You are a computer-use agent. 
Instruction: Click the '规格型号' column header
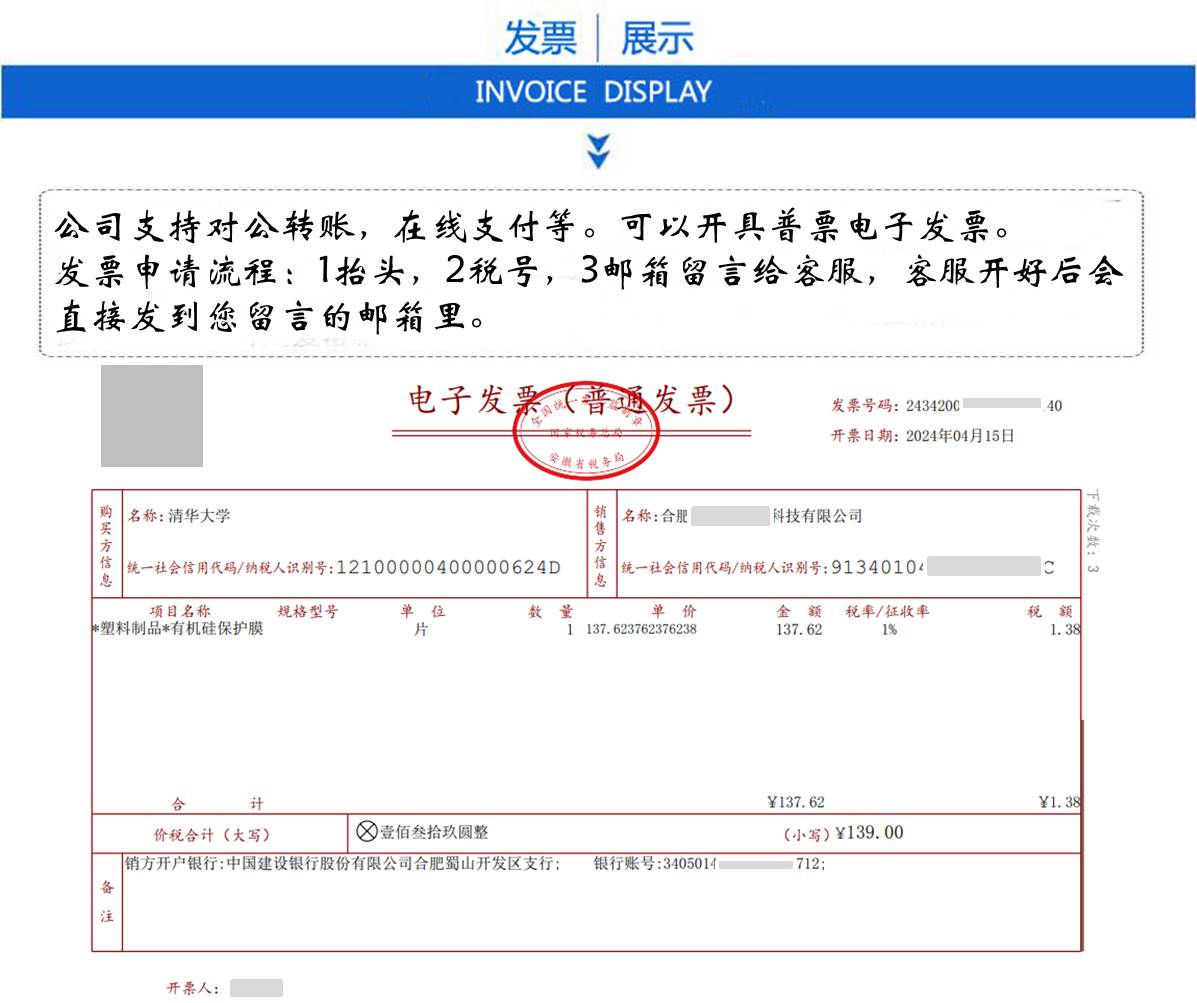pyautogui.click(x=307, y=611)
